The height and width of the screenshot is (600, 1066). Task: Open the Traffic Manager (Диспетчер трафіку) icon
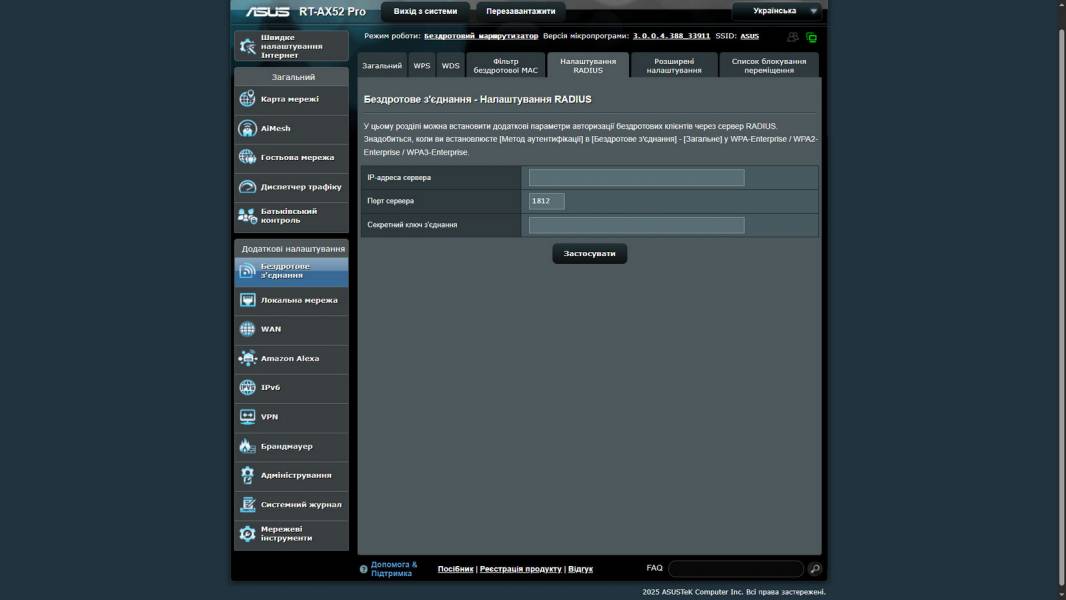(x=247, y=187)
